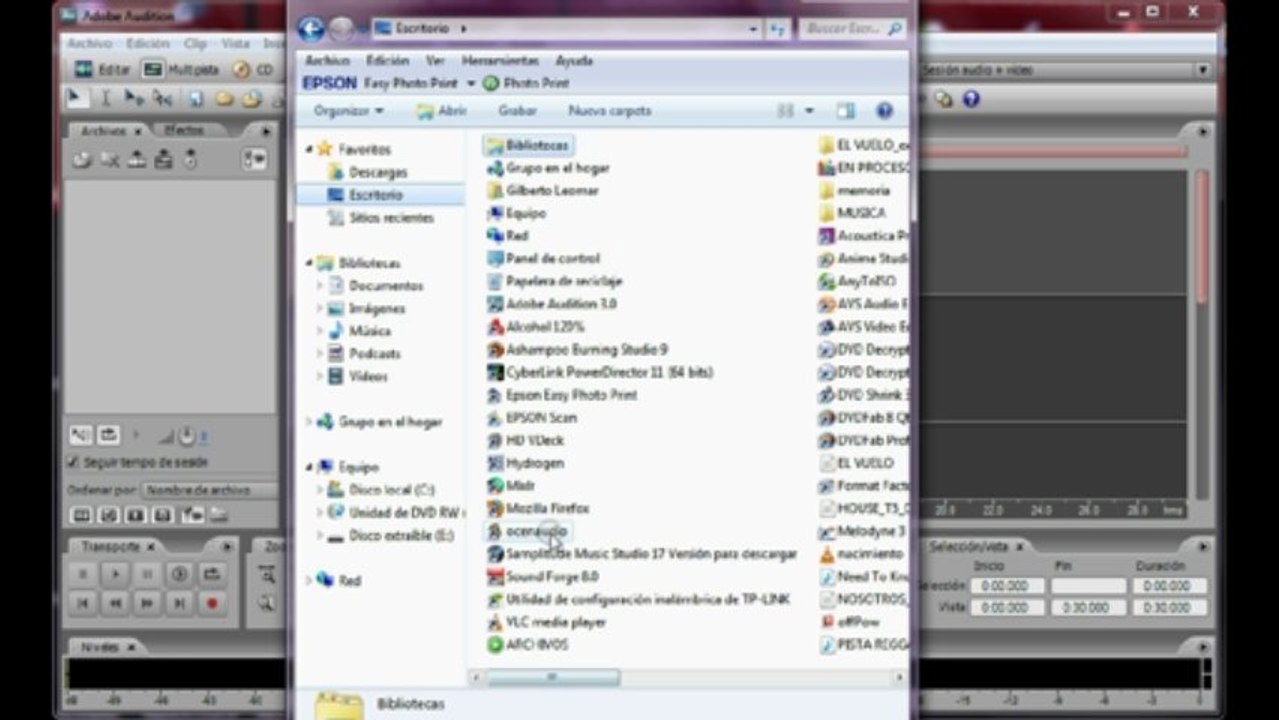Screen dimensions: 1279x720
Task: Click play from cursor to end circle button
Action: tap(179, 574)
